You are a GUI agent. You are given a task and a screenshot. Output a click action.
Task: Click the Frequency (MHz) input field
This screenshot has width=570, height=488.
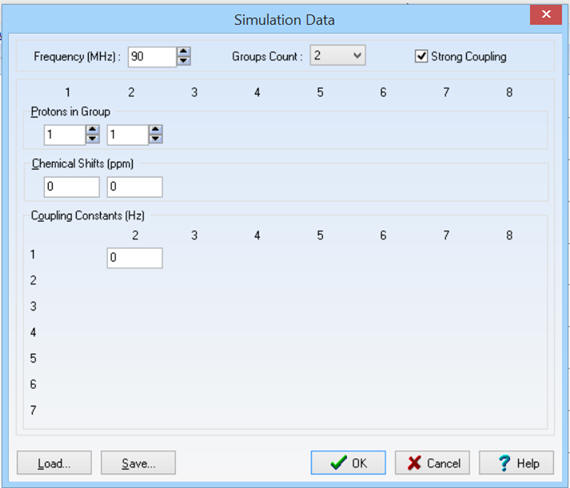tap(152, 57)
